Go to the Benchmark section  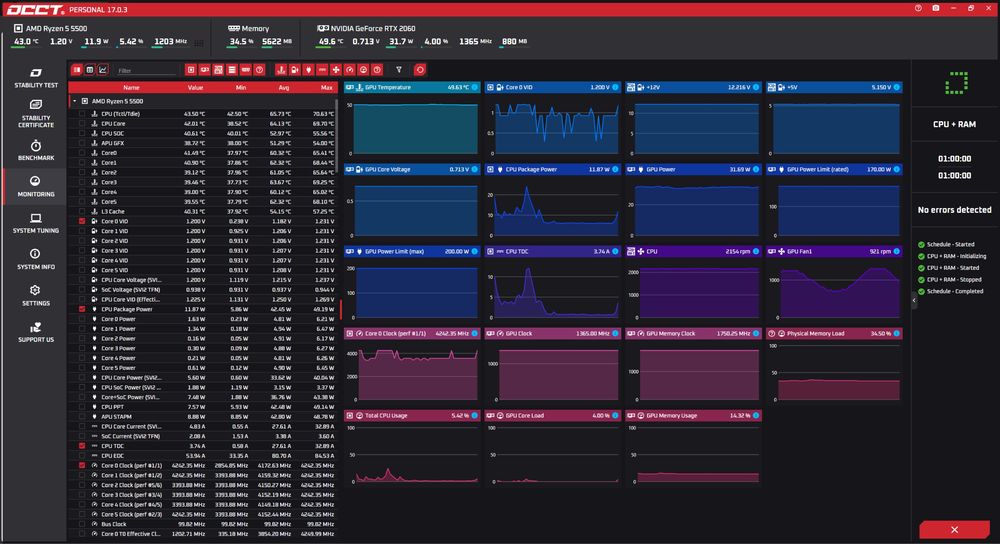click(36, 151)
